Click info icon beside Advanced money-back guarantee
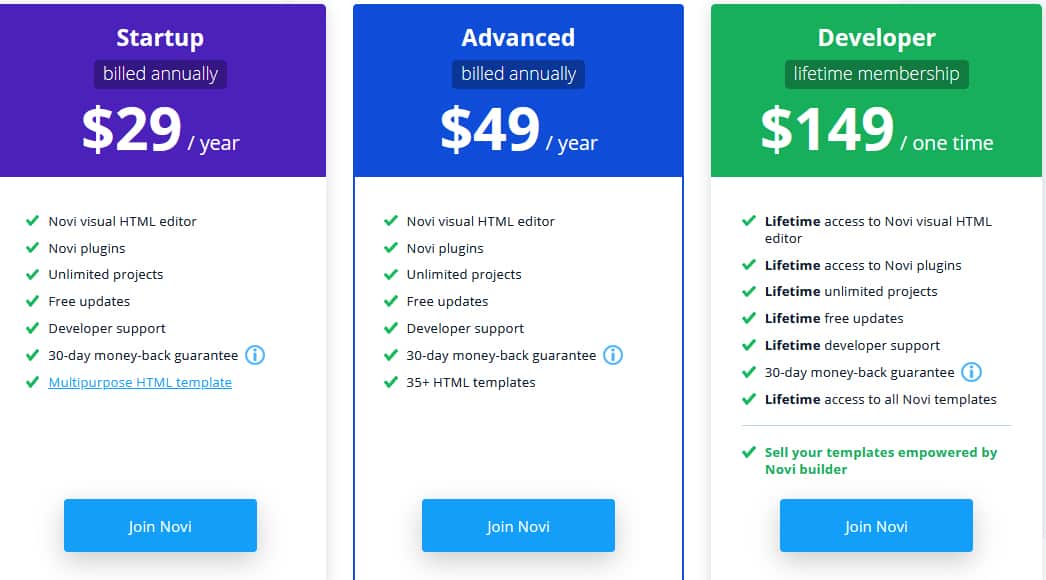This screenshot has height=580, width=1046. (613, 355)
